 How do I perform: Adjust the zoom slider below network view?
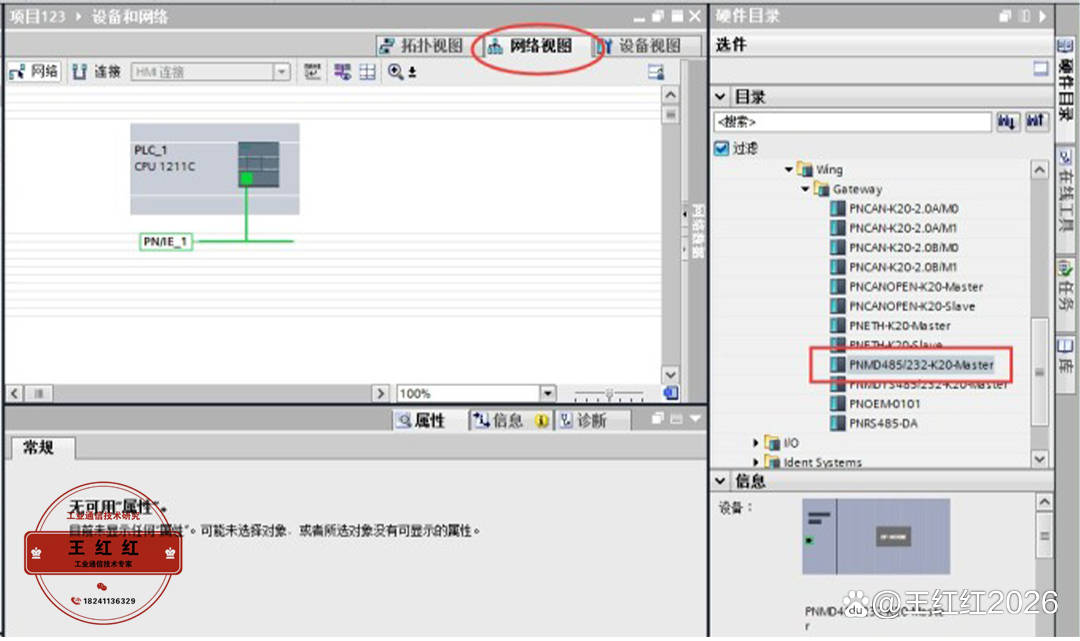point(609,395)
